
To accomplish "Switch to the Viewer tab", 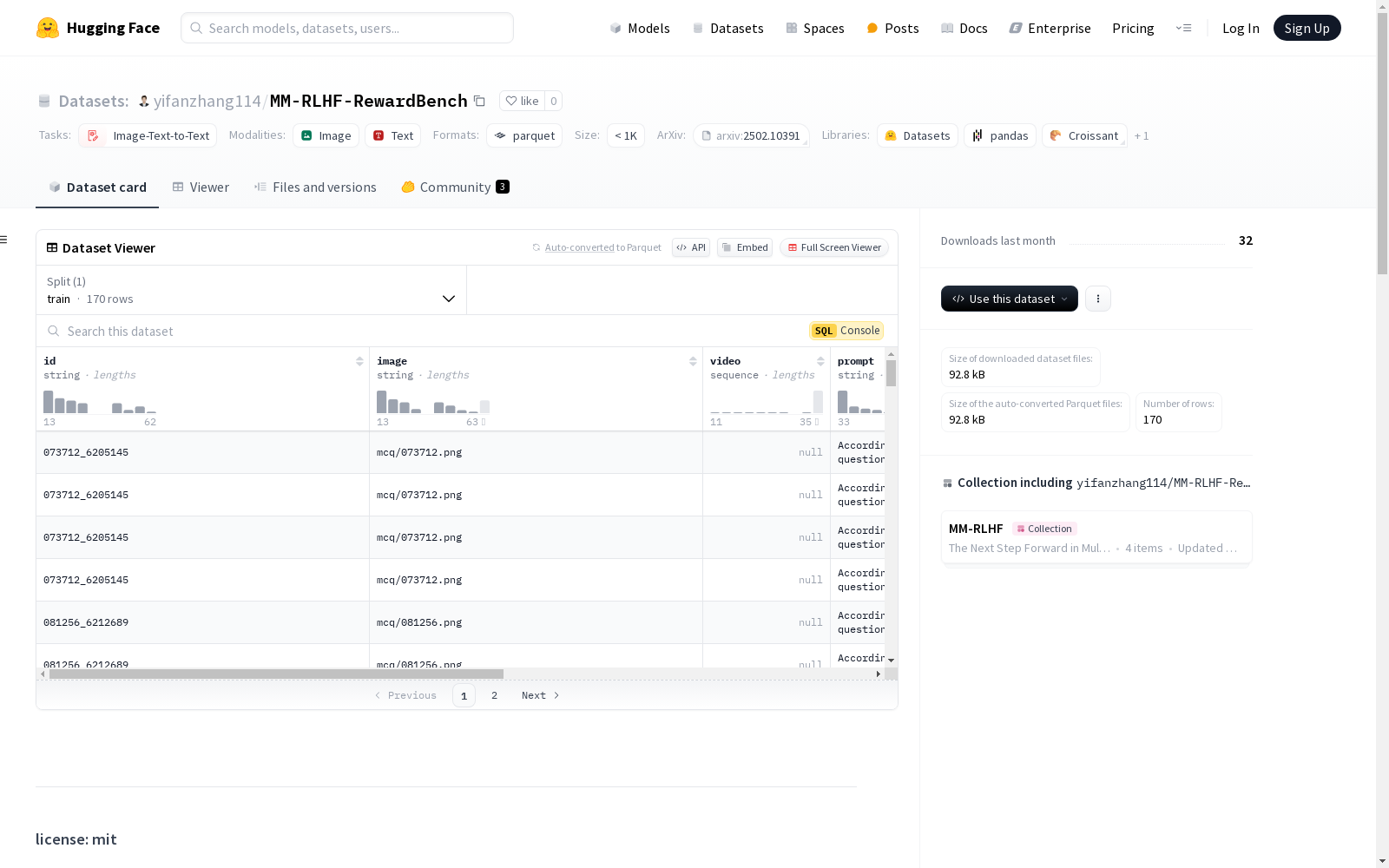I will (x=201, y=187).
